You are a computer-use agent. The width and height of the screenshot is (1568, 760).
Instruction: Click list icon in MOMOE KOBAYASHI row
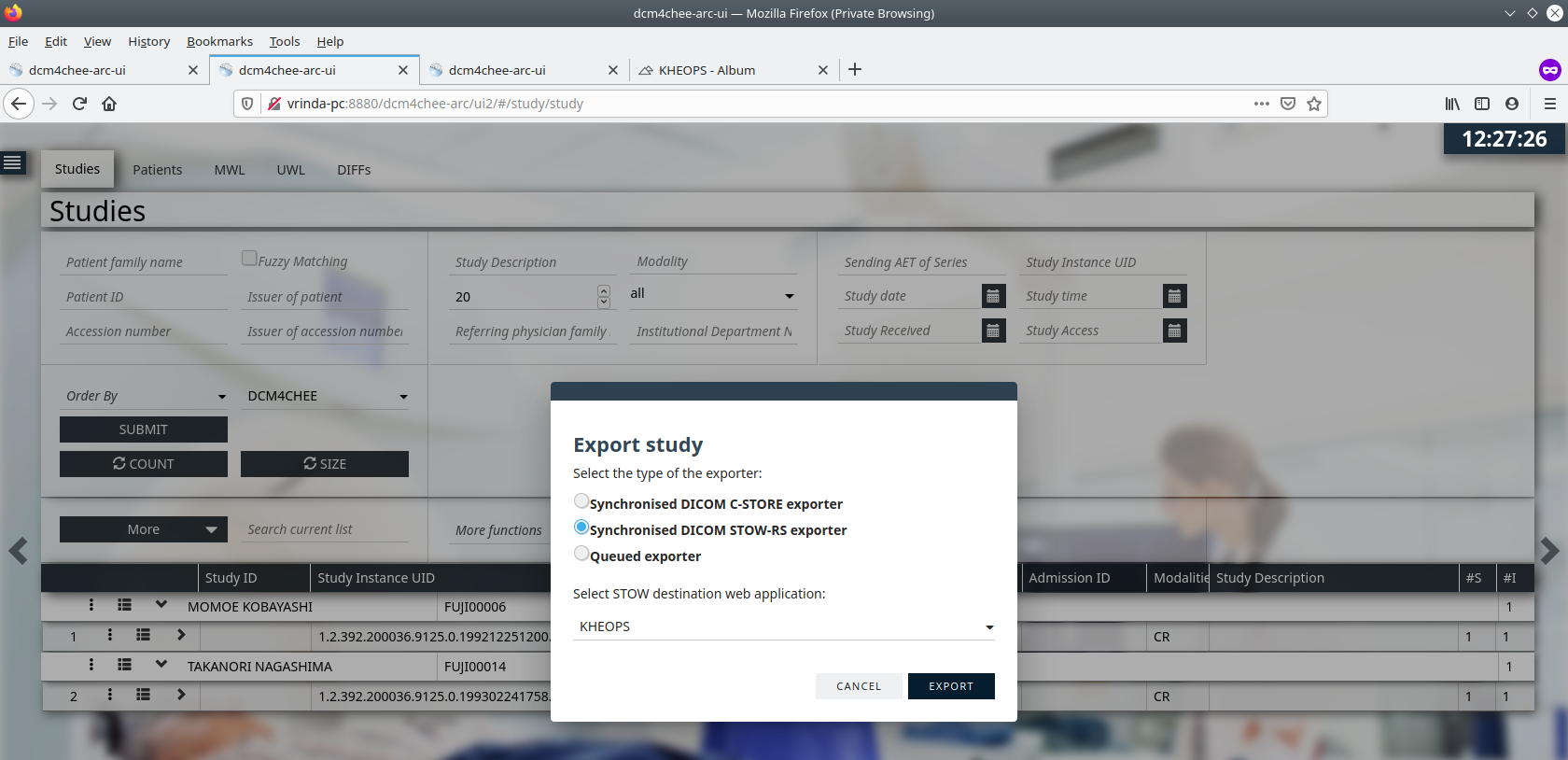click(x=124, y=605)
